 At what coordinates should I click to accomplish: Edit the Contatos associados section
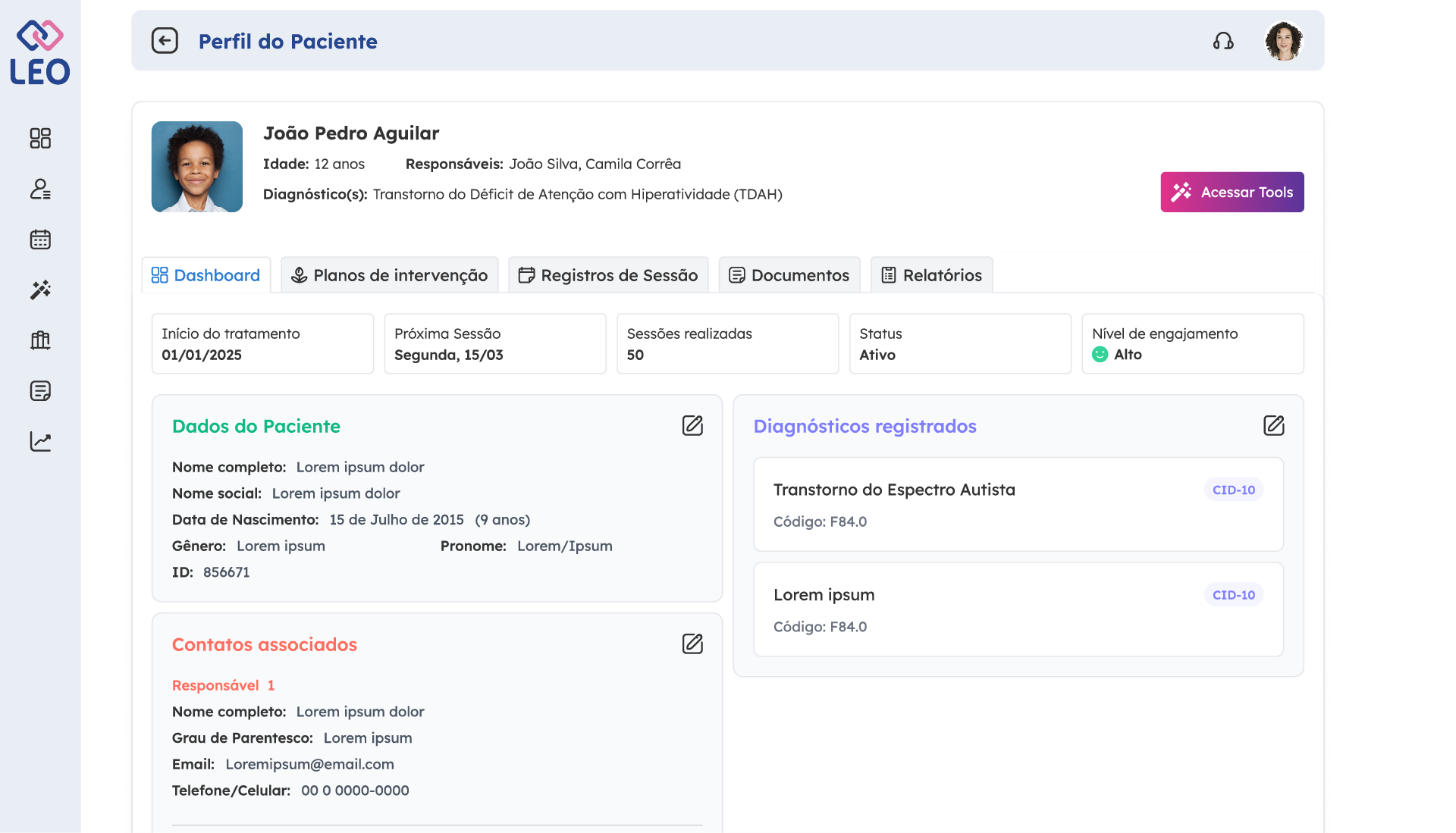[692, 644]
